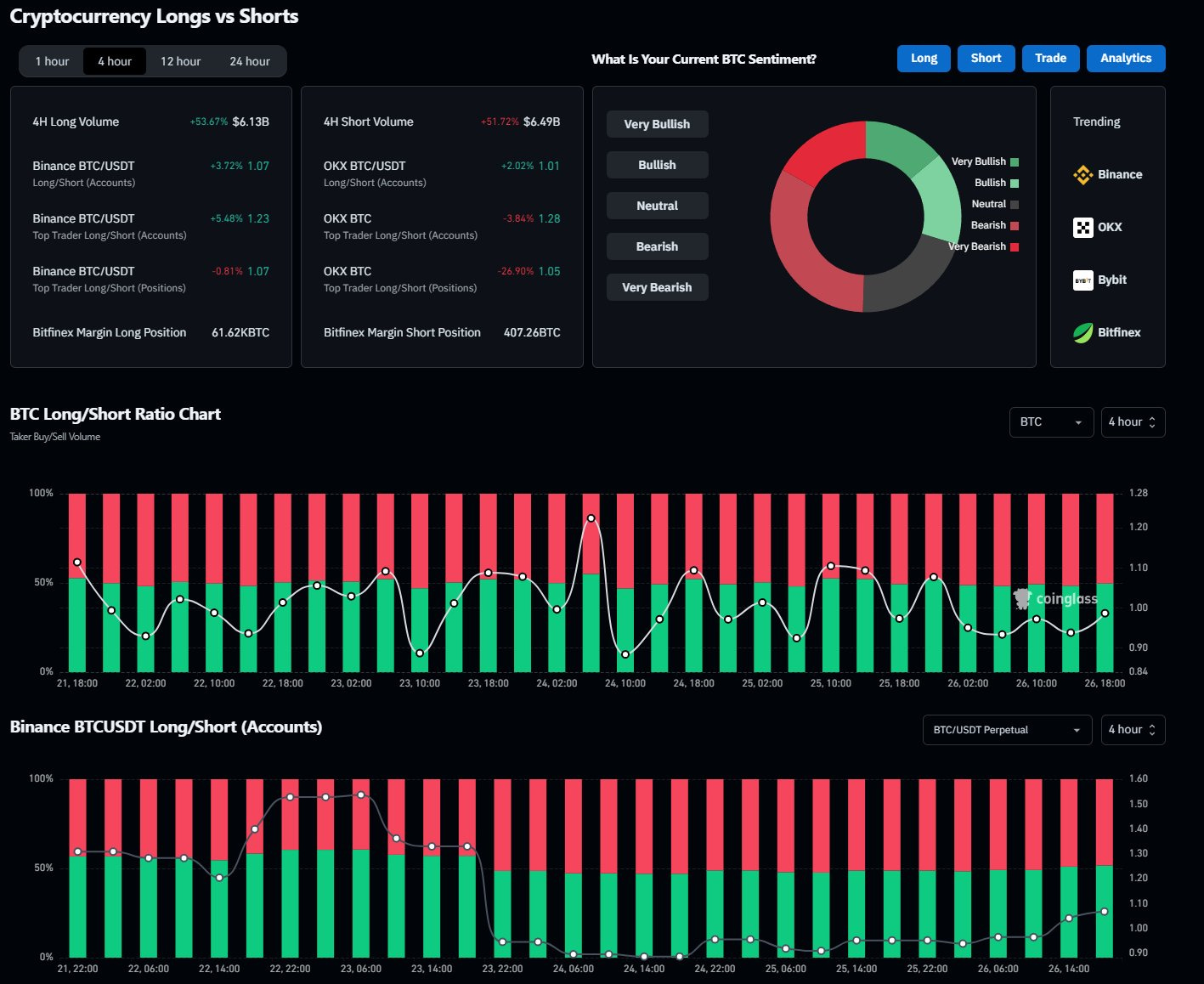Image resolution: width=1204 pixels, height=984 pixels.
Task: Click the 'BTC Long/Short Ratio Chart' heading
Action: pos(116,414)
